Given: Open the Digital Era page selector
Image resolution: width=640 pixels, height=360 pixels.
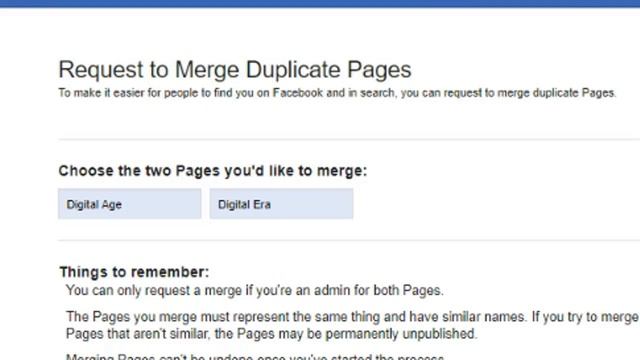Looking at the screenshot, I should (x=281, y=204).
